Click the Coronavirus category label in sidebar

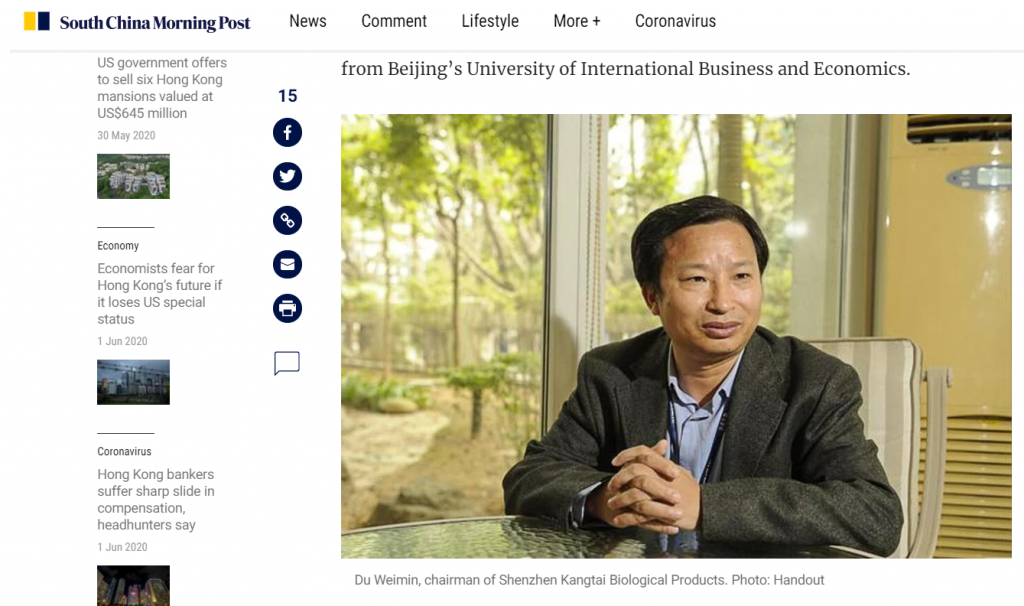[124, 452]
